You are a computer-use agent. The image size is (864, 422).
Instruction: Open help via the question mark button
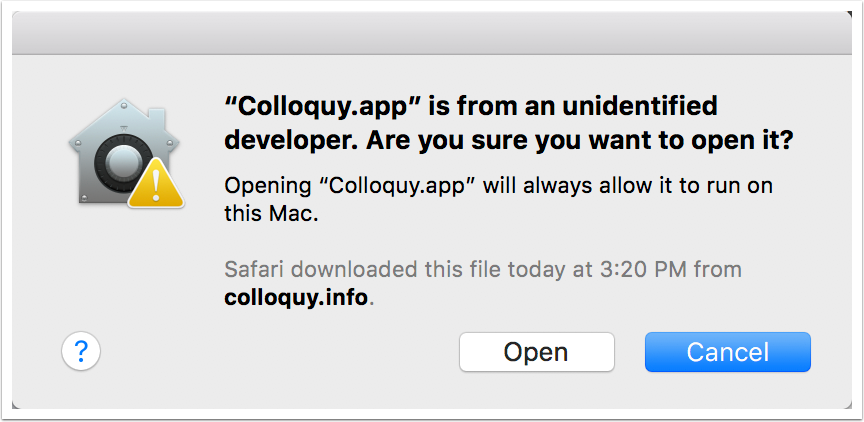(x=81, y=350)
